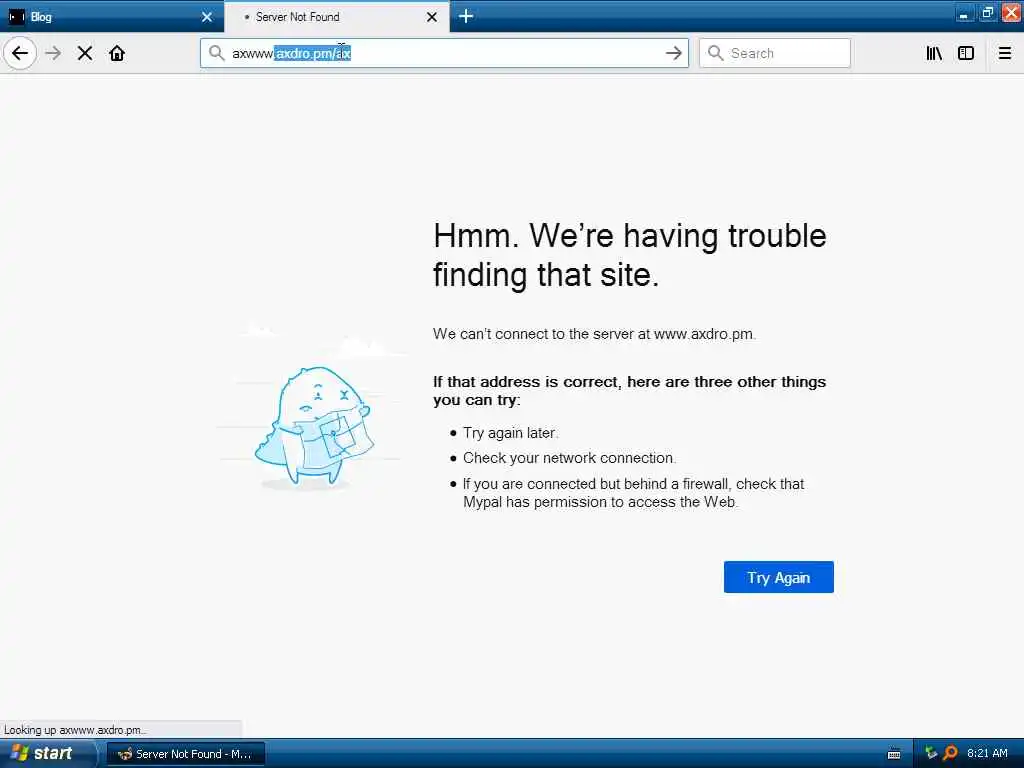Select the Server Not Found tab
Image resolution: width=1024 pixels, height=768 pixels.
point(336,16)
